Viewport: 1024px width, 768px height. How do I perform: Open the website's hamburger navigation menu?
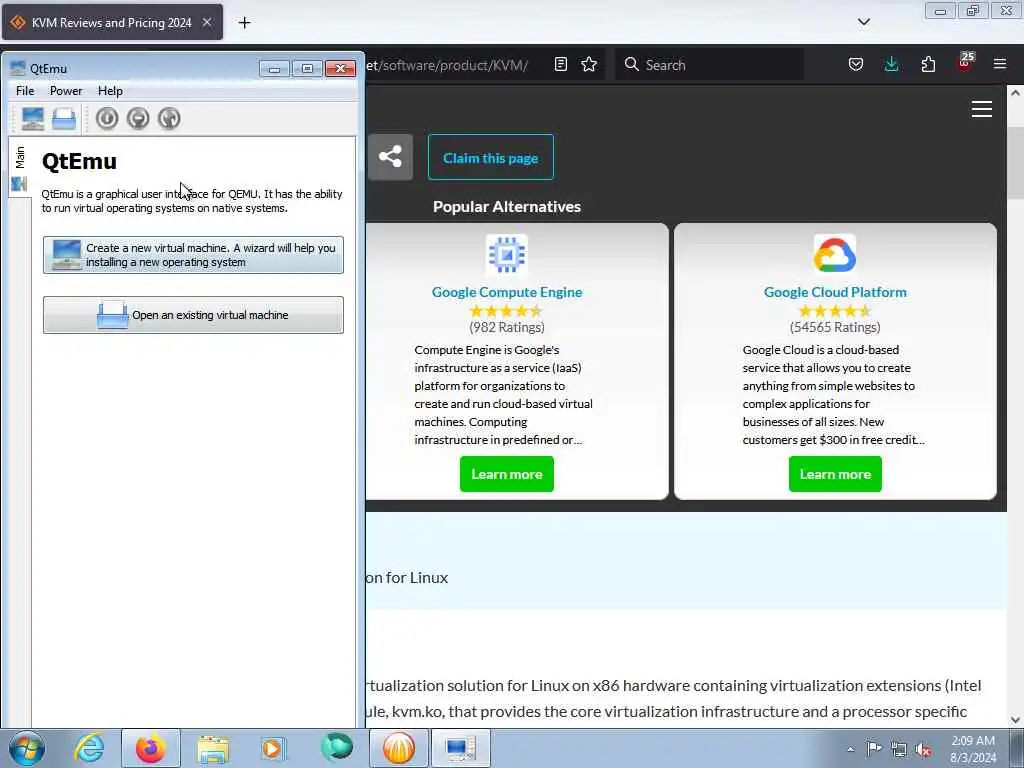(x=982, y=109)
